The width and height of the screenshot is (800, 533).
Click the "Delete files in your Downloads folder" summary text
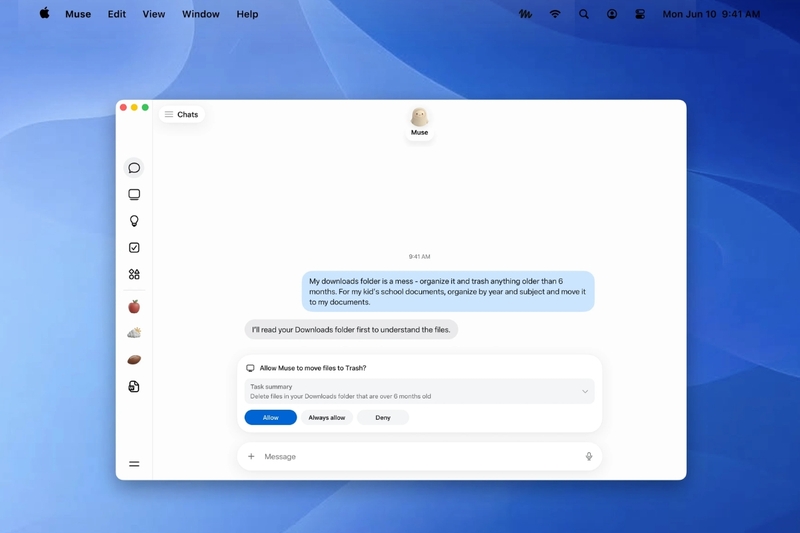(340, 396)
